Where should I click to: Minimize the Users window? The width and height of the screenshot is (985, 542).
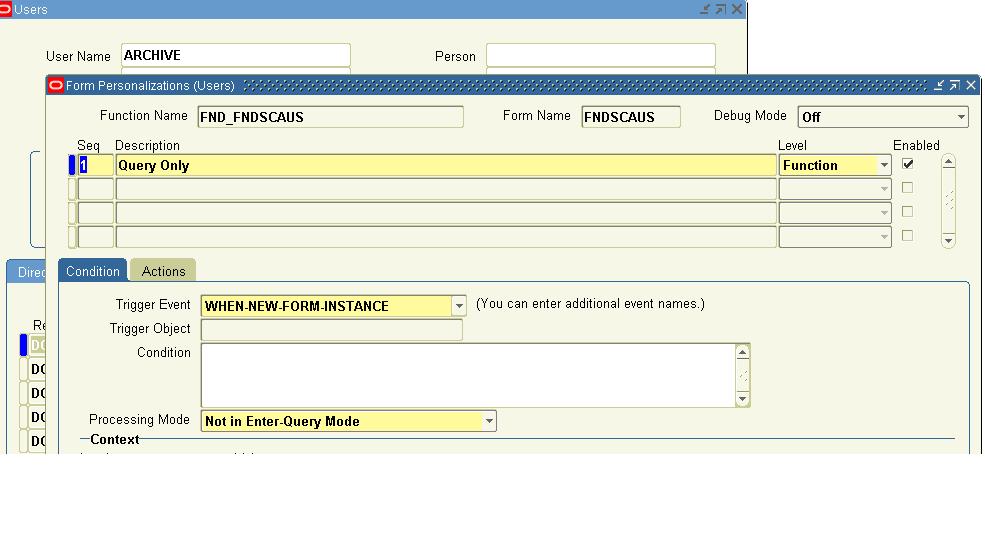[705, 9]
